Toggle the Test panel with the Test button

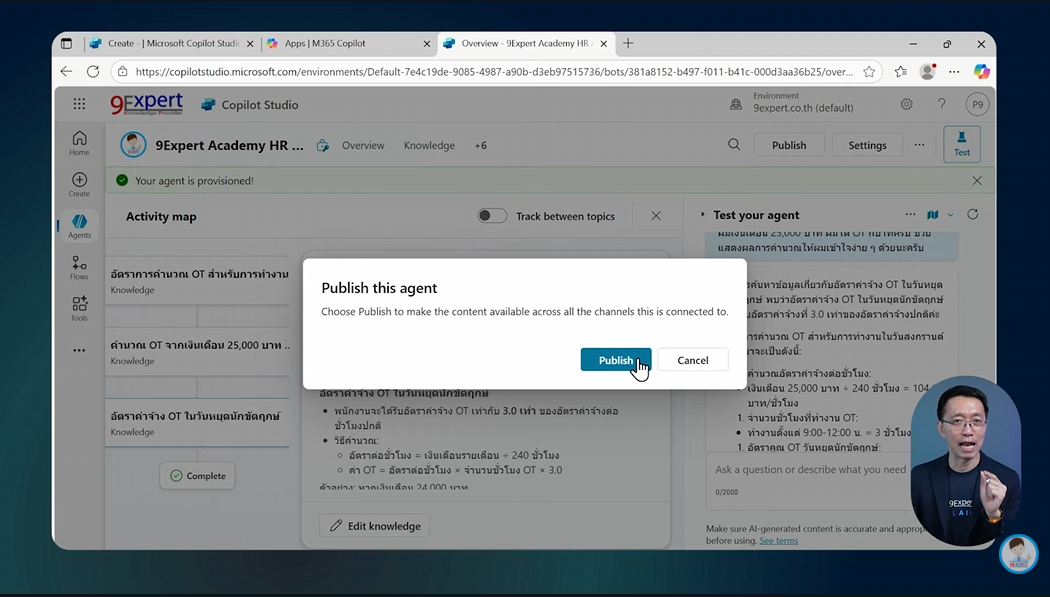pyautogui.click(x=961, y=143)
